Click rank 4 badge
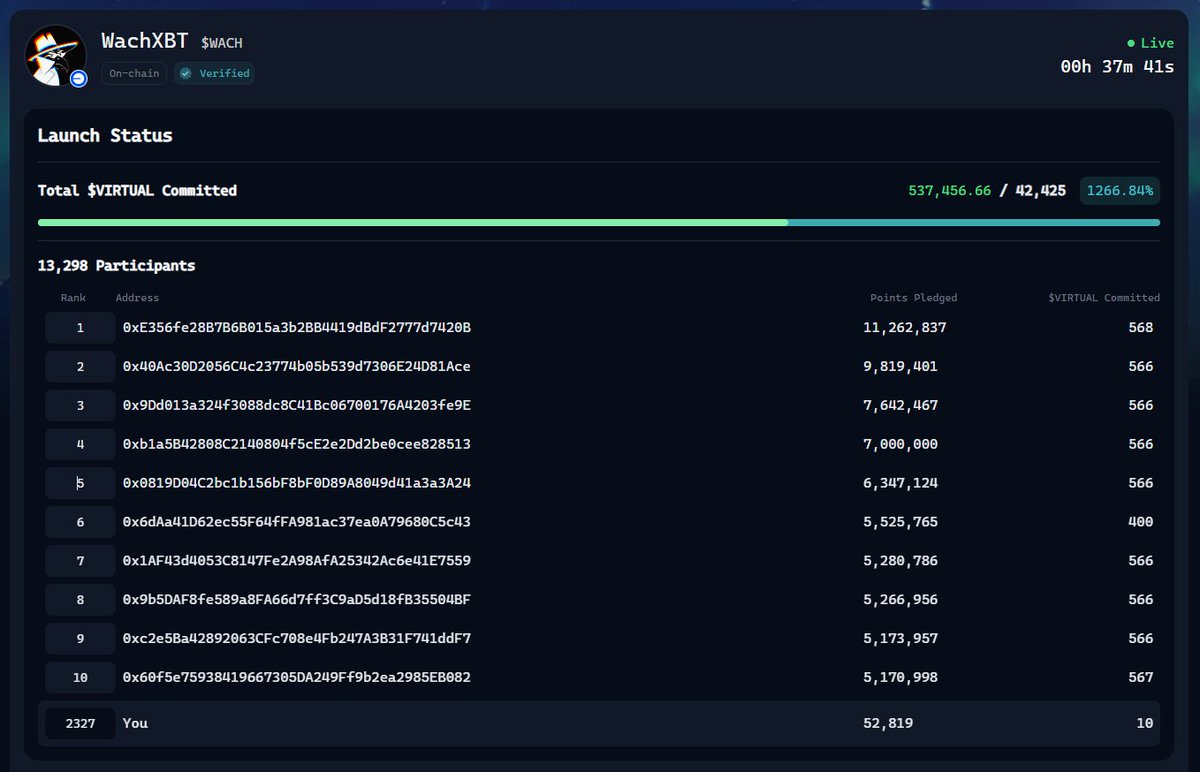This screenshot has width=1200, height=772. click(80, 444)
